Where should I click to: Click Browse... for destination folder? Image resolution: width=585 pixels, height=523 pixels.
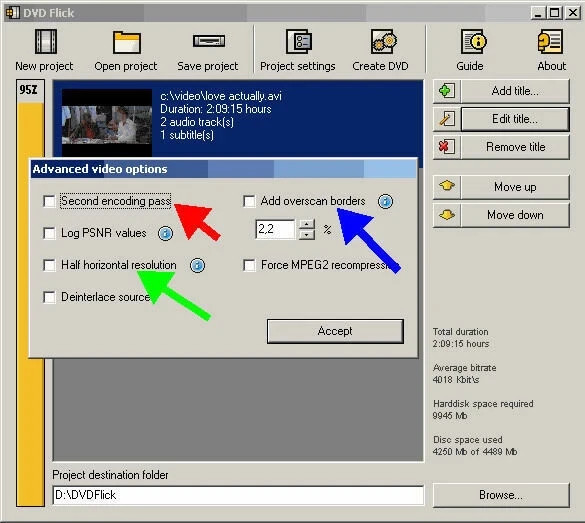click(501, 495)
